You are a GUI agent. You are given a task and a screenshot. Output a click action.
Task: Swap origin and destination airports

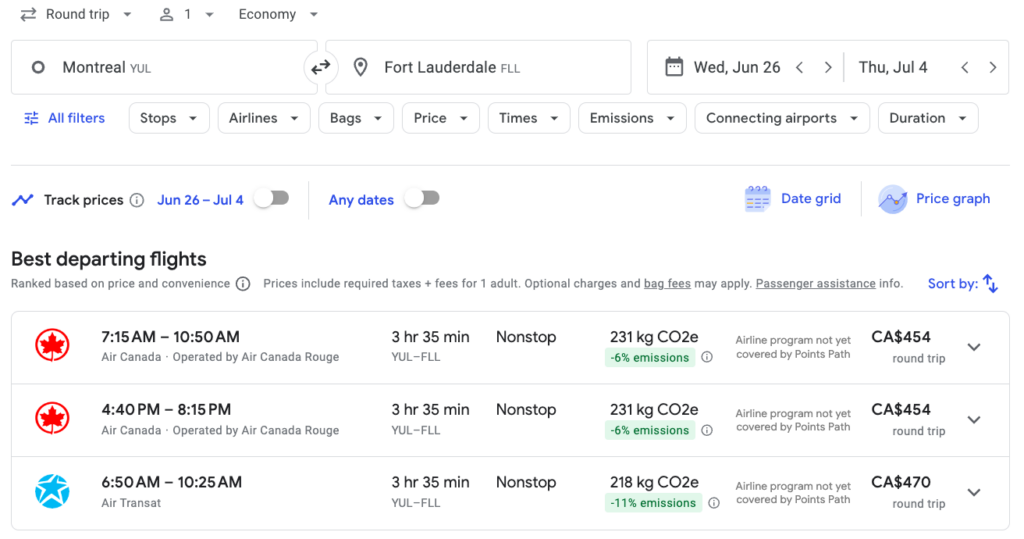click(320, 68)
